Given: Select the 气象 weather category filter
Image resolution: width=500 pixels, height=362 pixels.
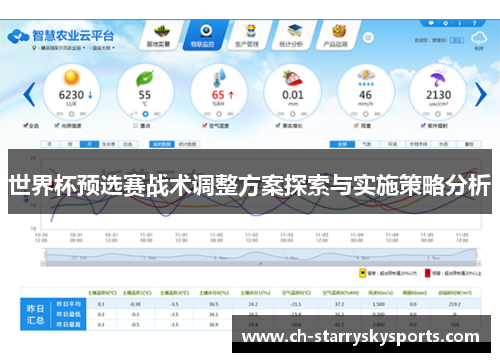Looking at the screenshot, I should pos(367,144).
